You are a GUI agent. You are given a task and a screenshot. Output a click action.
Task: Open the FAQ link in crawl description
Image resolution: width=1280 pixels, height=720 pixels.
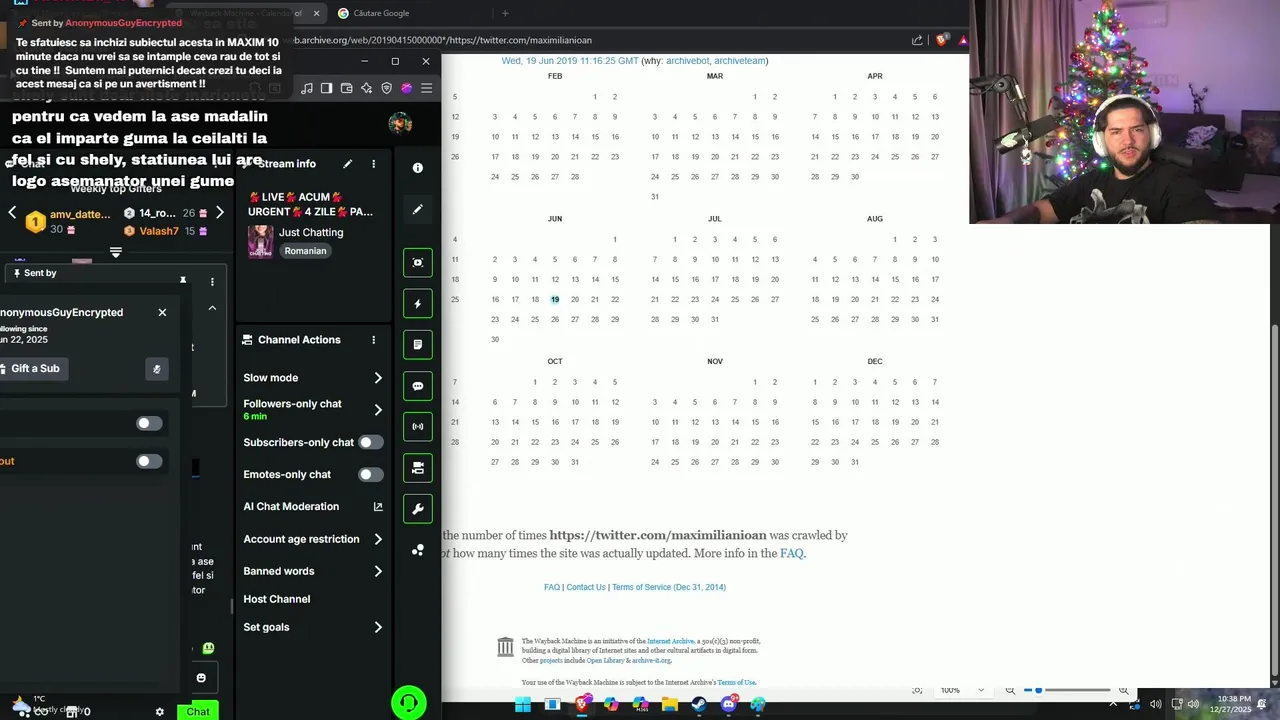point(791,553)
